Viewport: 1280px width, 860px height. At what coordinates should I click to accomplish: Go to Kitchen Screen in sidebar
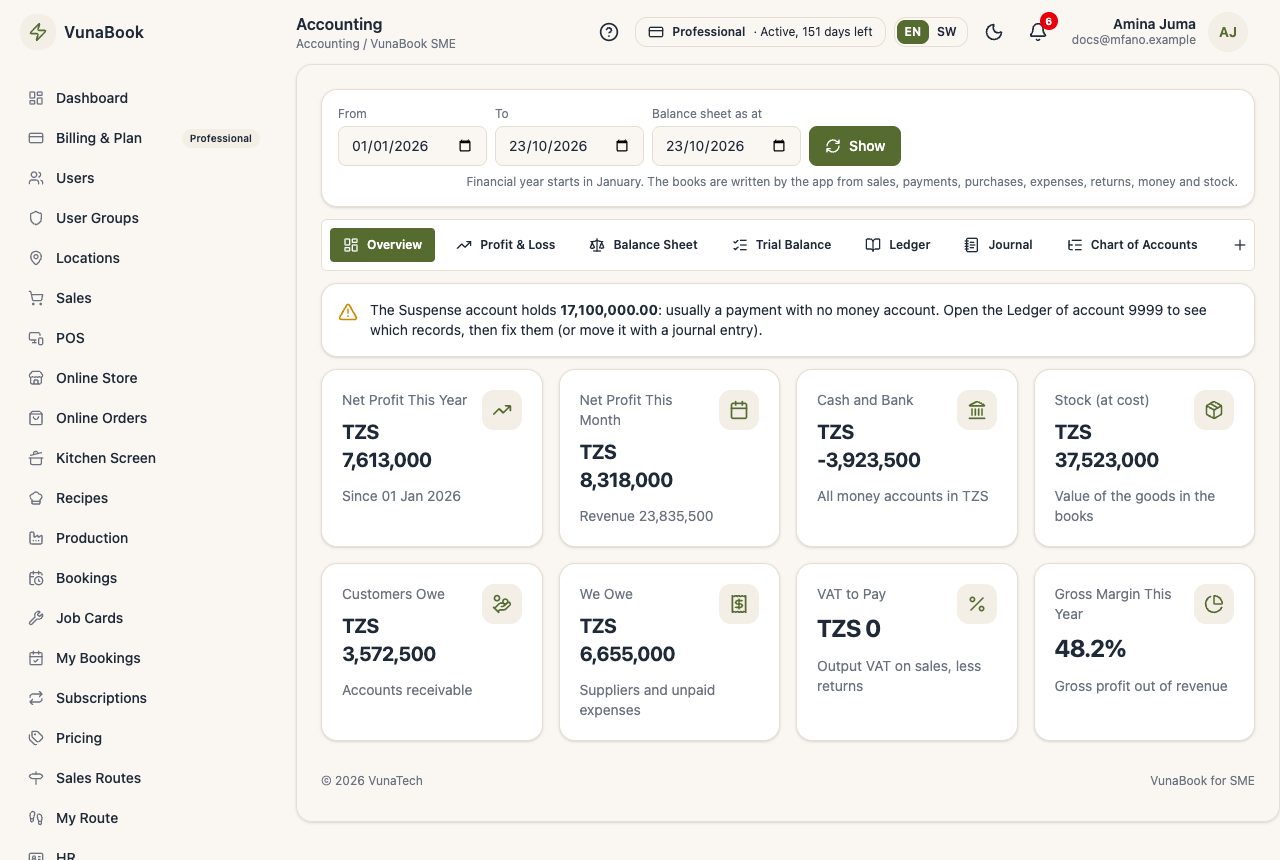[x=144, y=458]
